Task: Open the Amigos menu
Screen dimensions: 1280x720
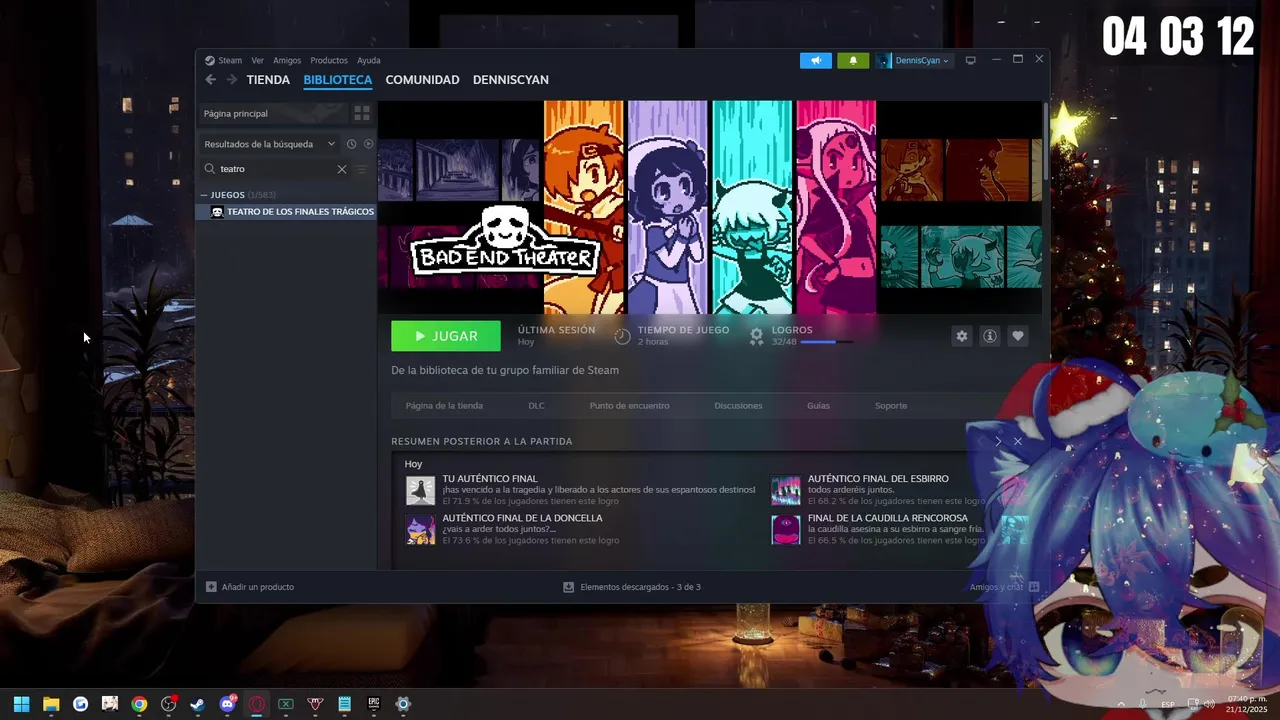Action: pos(287,60)
